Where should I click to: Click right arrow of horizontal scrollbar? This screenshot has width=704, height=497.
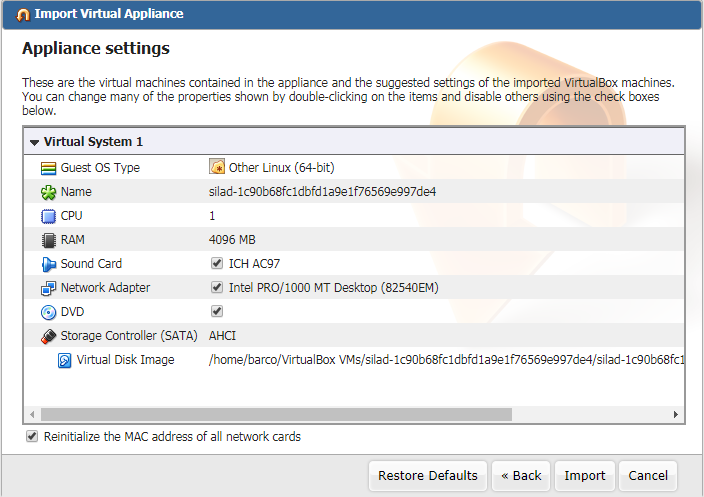(675, 414)
